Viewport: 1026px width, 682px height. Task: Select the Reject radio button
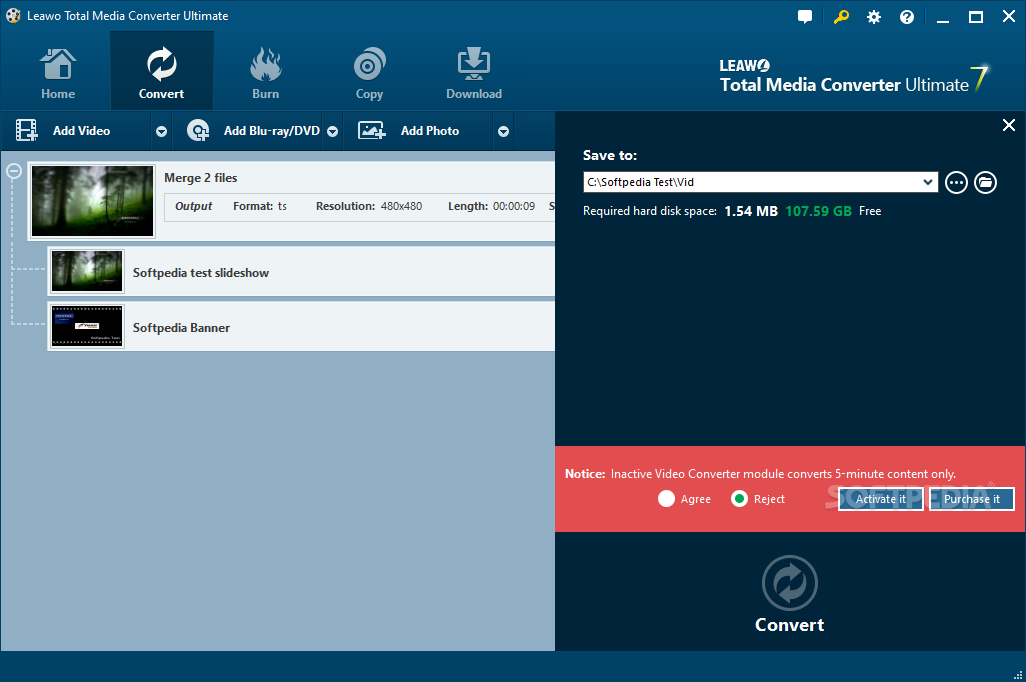739,499
